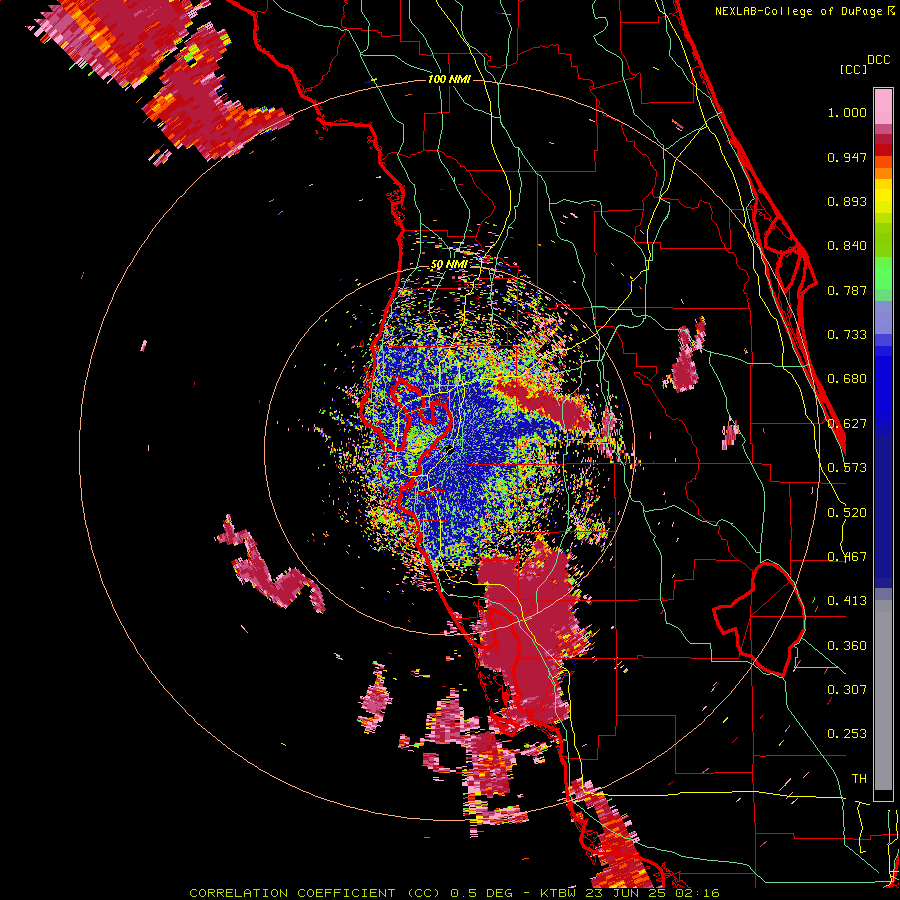Click the 1.000 value on the color scale
Screen dimensions: 900x900
click(847, 112)
